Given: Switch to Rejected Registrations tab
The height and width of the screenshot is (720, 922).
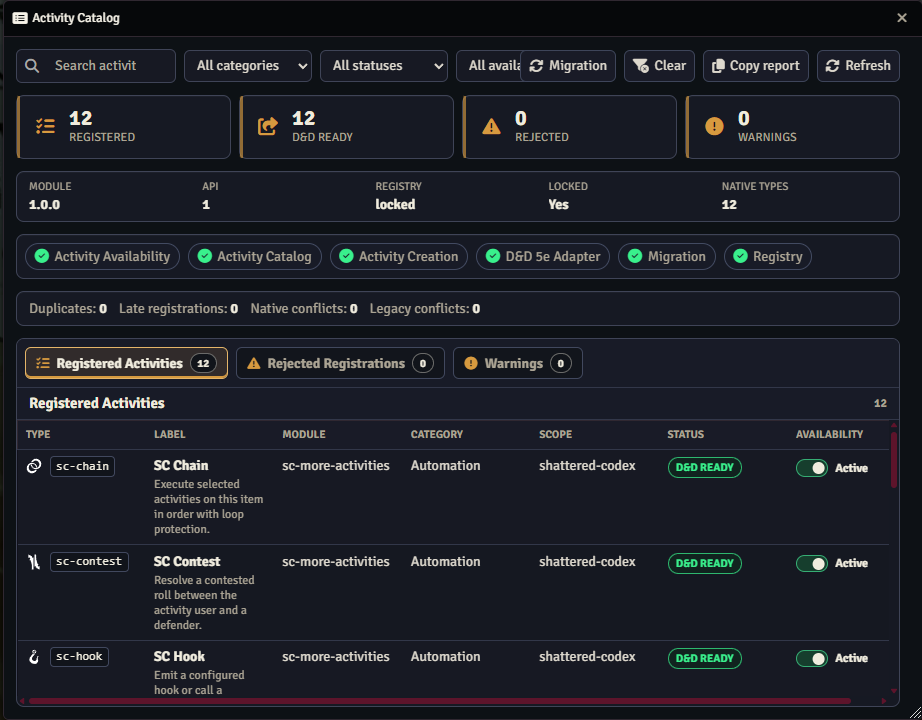Looking at the screenshot, I should [340, 363].
